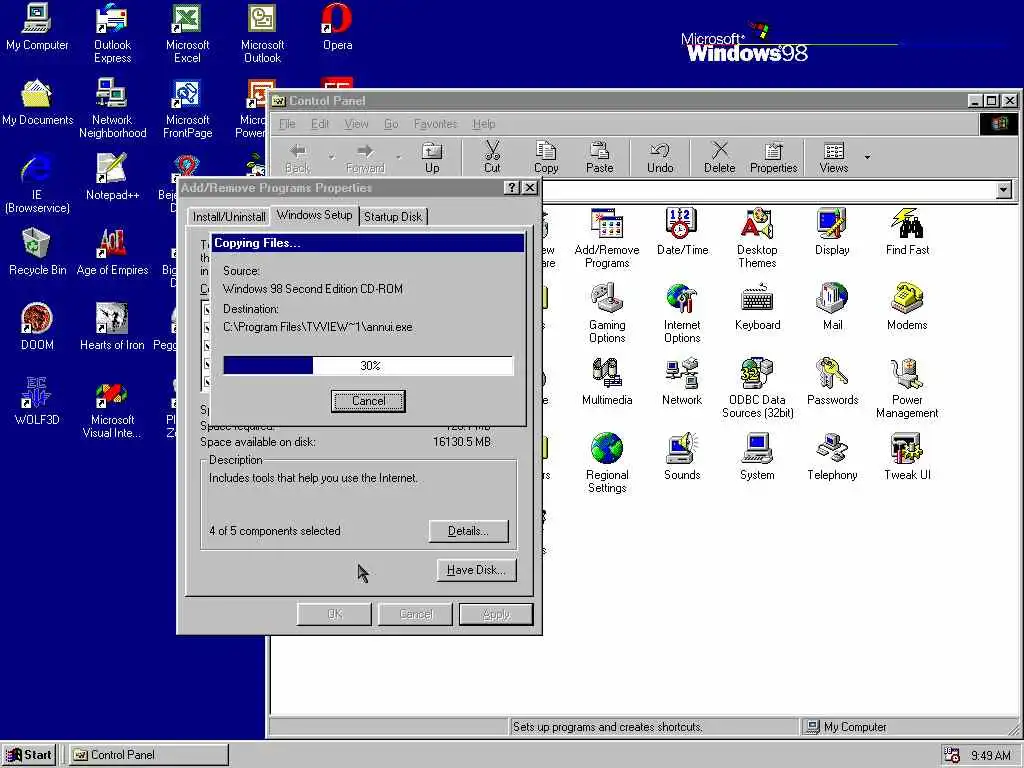Open the View menu
The width and height of the screenshot is (1024, 768).
pyautogui.click(x=356, y=123)
